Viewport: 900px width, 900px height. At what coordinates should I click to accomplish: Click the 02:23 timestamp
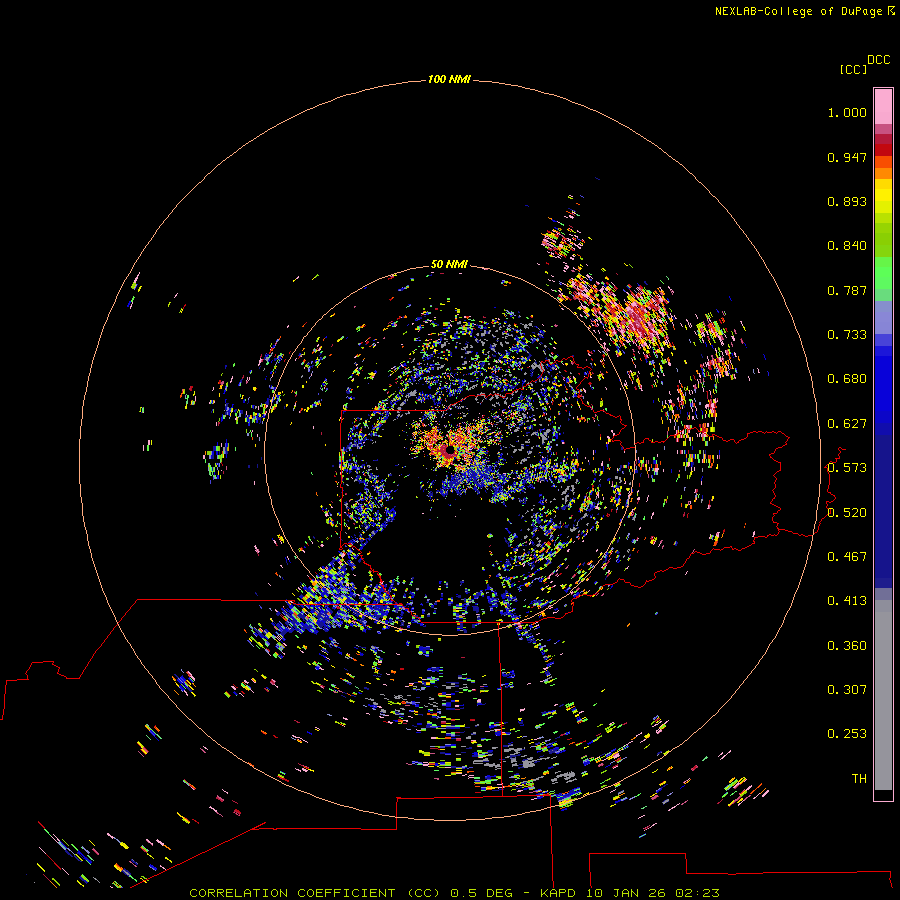(x=697, y=893)
